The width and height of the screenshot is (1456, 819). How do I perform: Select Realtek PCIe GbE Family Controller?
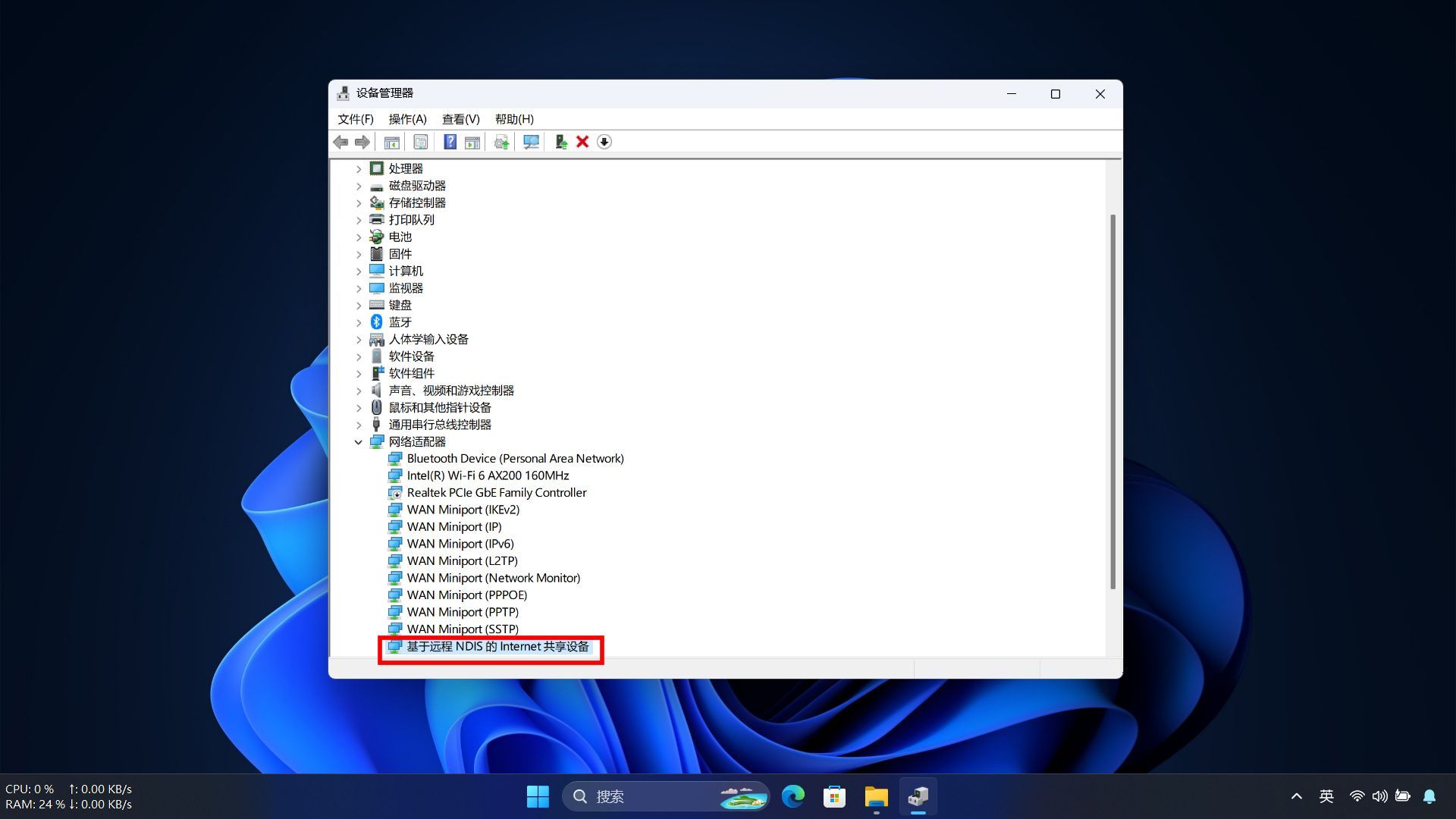496,493
